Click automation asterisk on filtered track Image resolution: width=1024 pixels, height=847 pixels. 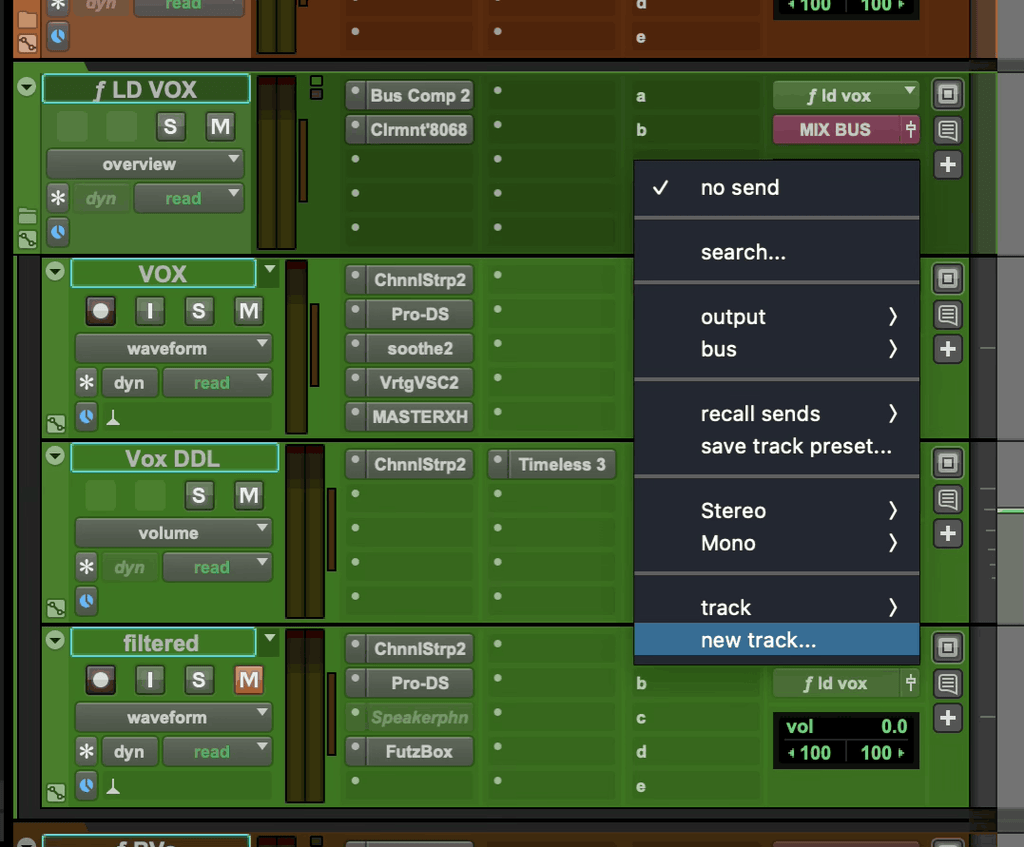pos(86,752)
